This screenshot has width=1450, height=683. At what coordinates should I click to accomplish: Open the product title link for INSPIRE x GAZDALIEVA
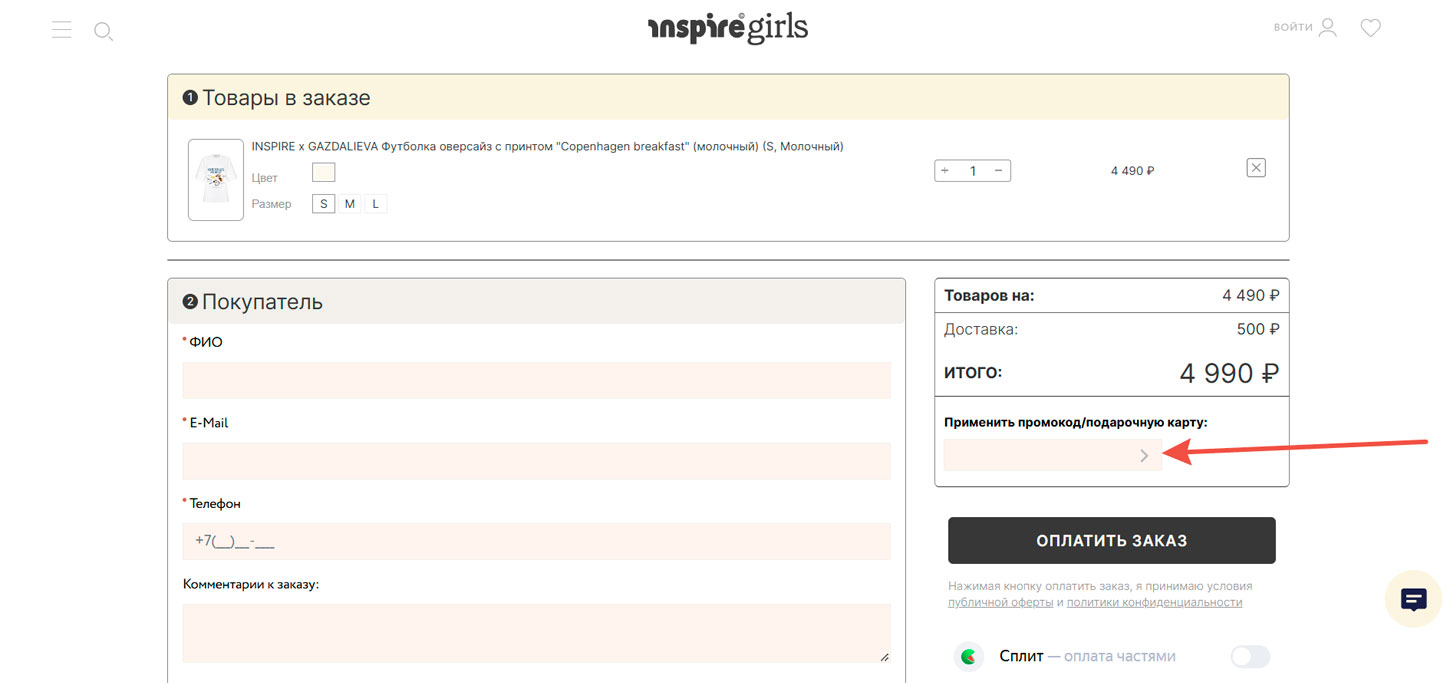547,147
